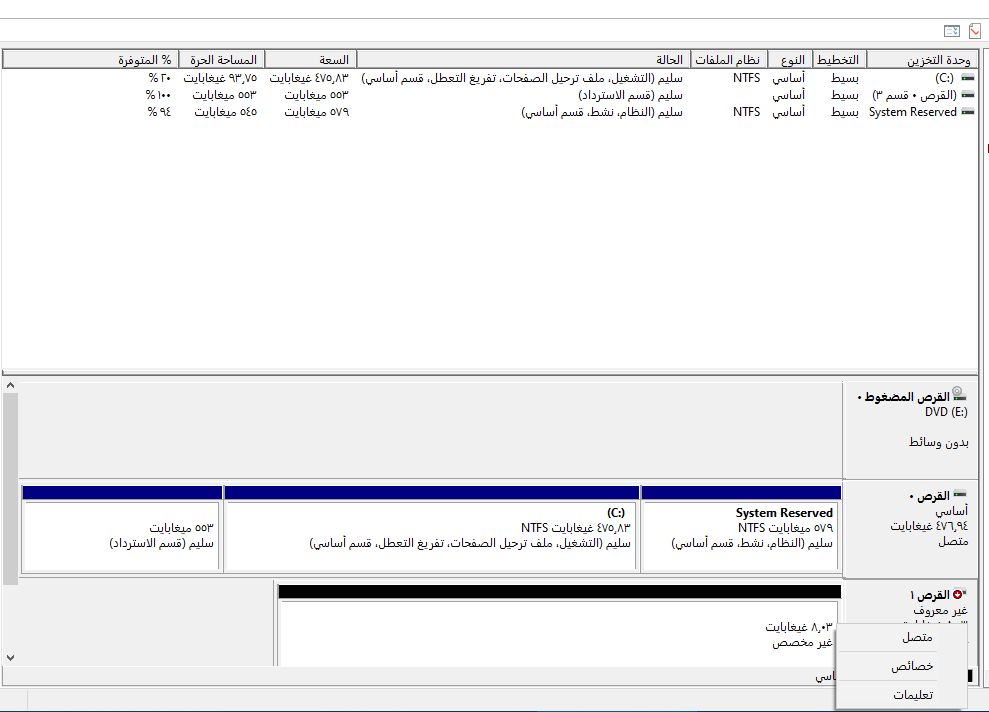Click 'NTFS' file system cell in (C:) row

pos(747,78)
